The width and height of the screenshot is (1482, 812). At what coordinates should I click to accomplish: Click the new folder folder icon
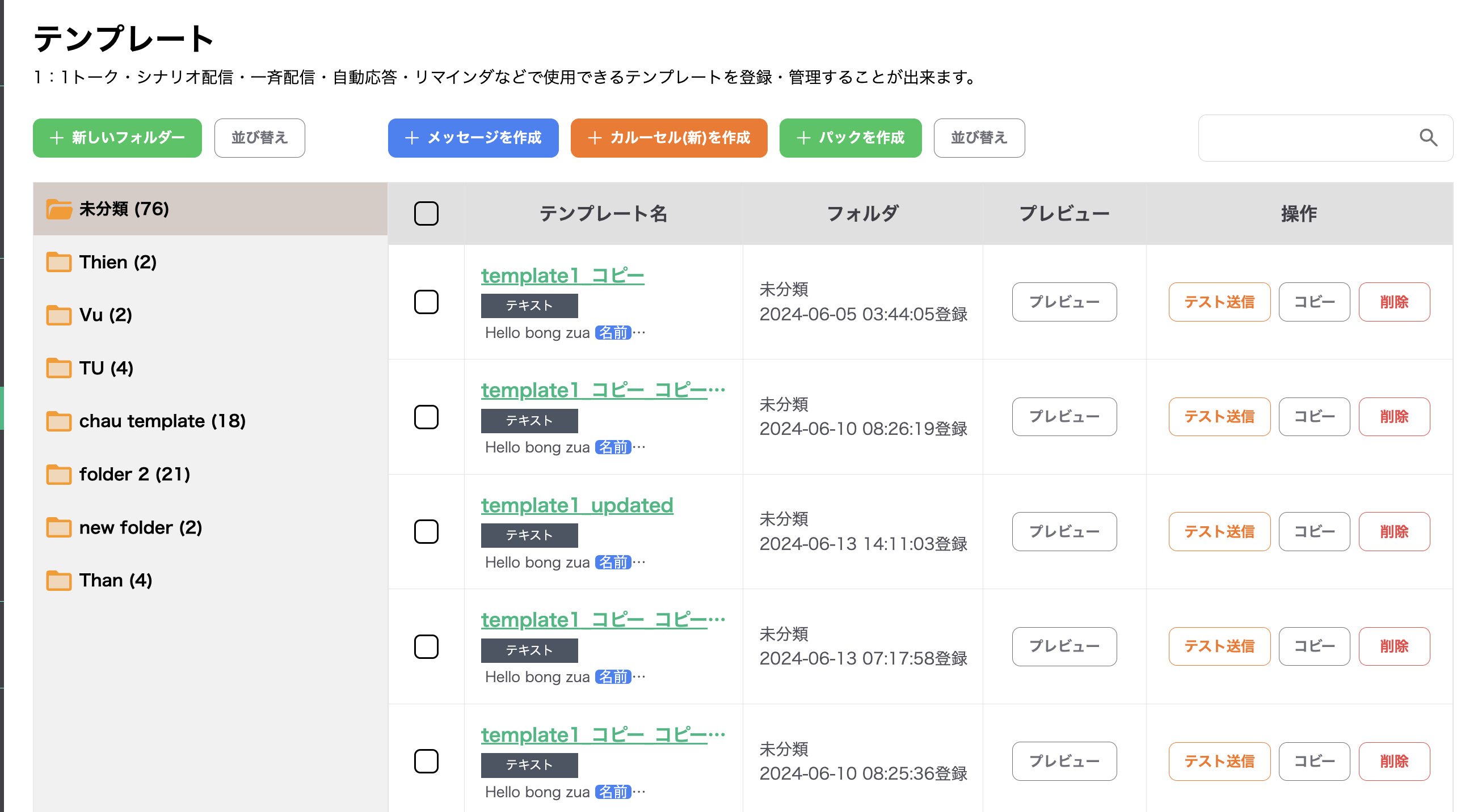(x=58, y=527)
